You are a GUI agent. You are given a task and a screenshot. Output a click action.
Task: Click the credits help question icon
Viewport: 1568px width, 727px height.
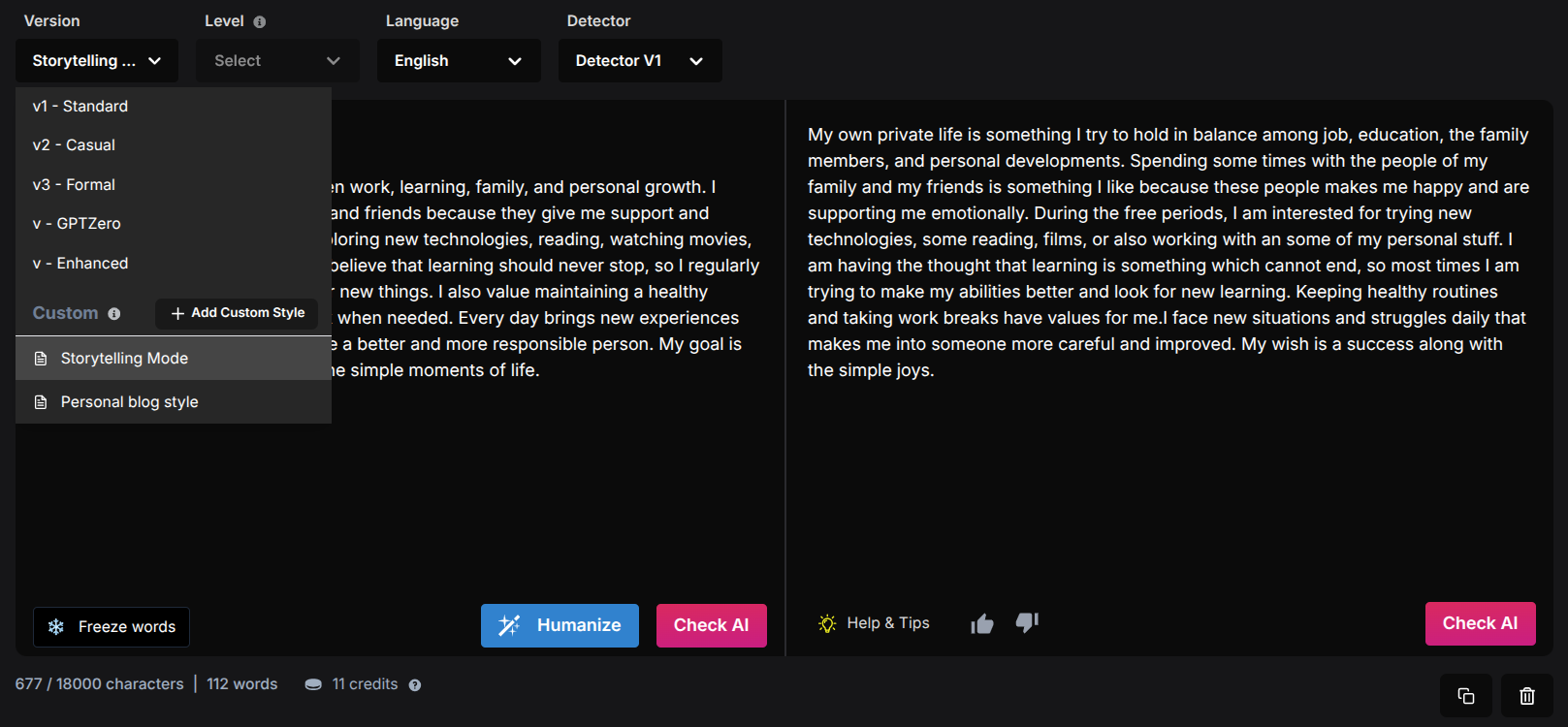point(415,685)
